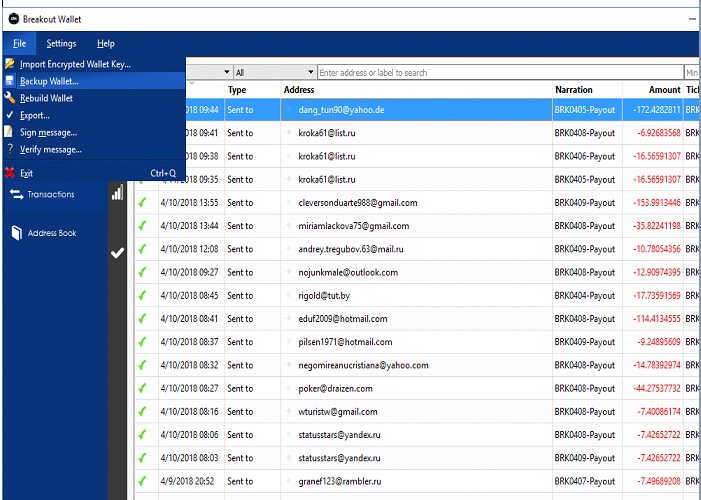
Task: Click the key icon beside Import Encrypted Wallet Key
Action: coord(10,64)
